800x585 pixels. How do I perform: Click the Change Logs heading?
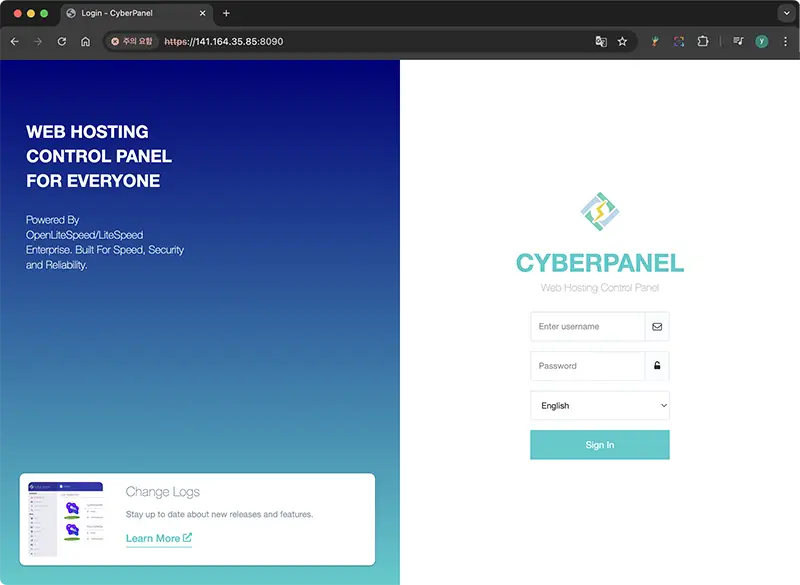click(x=163, y=492)
